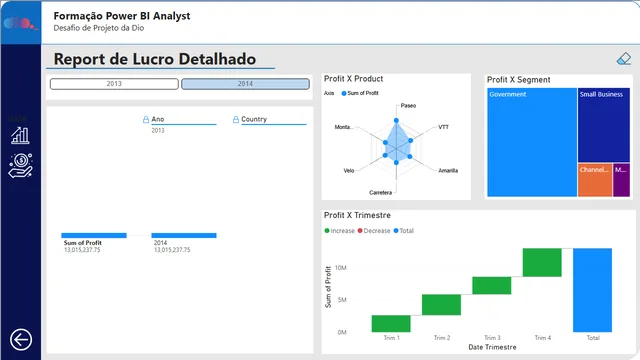Click the Carretera label on radar chart

[x=380, y=193]
